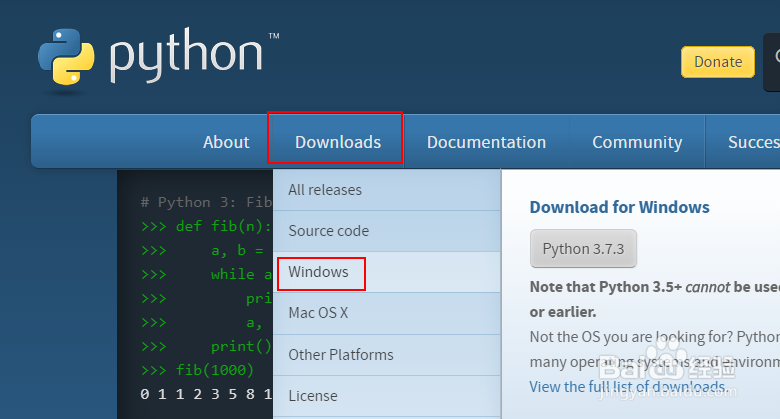Click the fib(1000) line in code sample
This screenshot has width=780, height=419.
pyautogui.click(x=198, y=370)
